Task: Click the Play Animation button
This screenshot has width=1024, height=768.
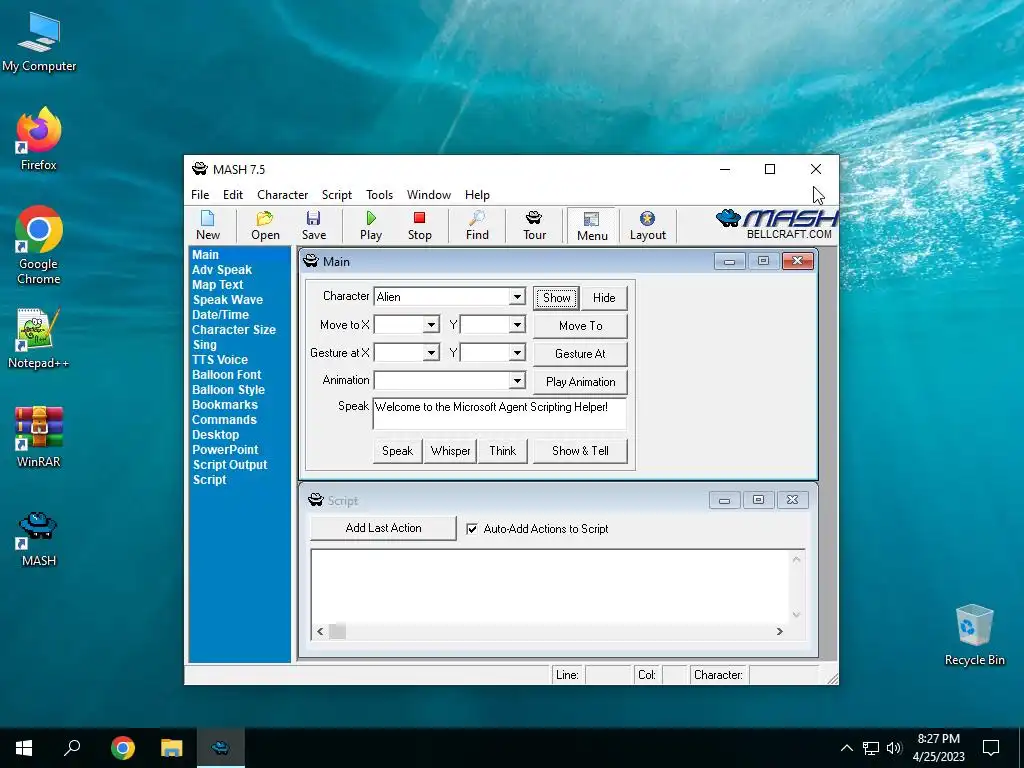Action: pos(581,382)
